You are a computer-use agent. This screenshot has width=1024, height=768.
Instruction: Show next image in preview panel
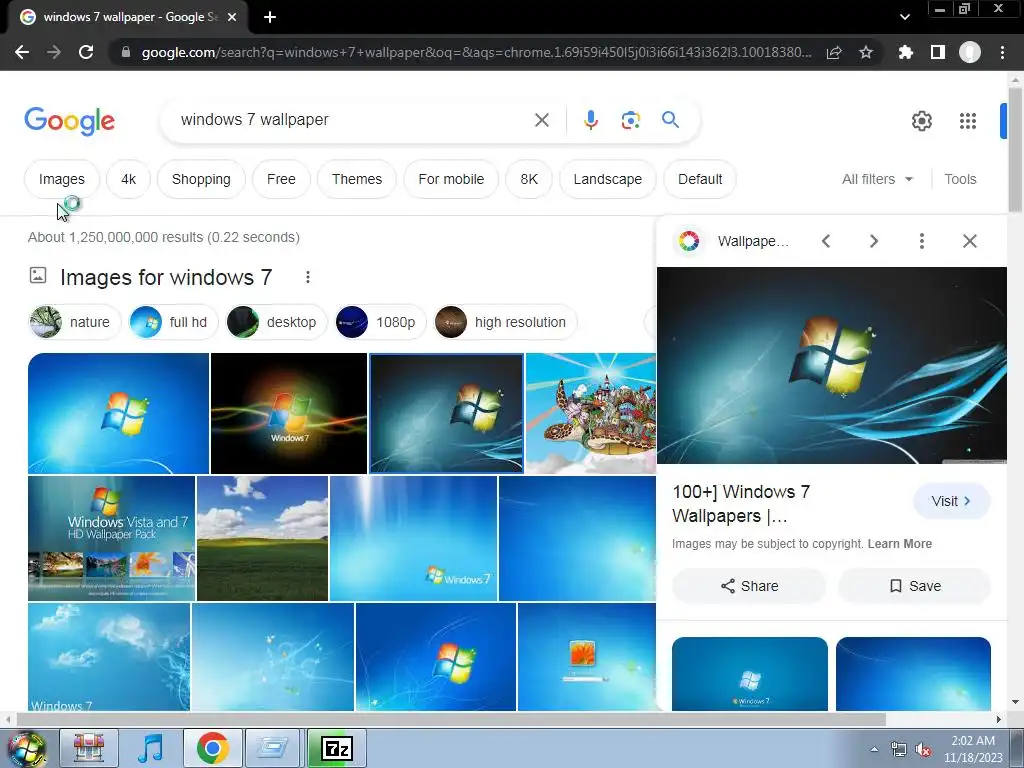874,241
